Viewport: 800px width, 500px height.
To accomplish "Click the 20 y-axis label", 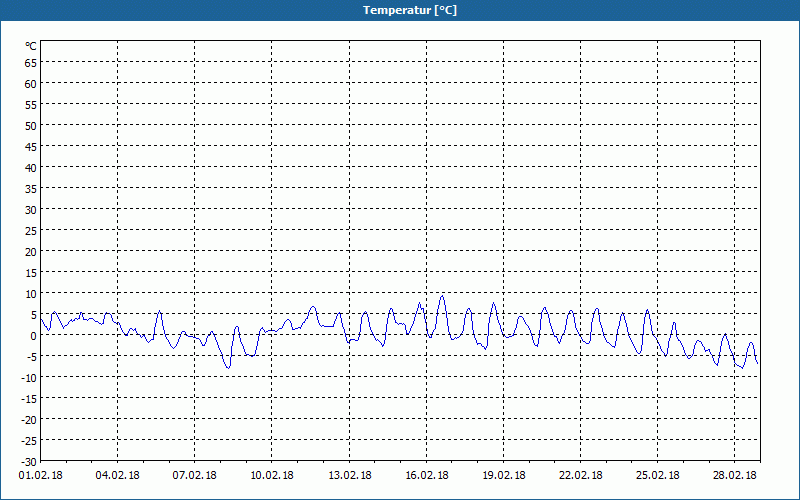I will coord(31,252).
